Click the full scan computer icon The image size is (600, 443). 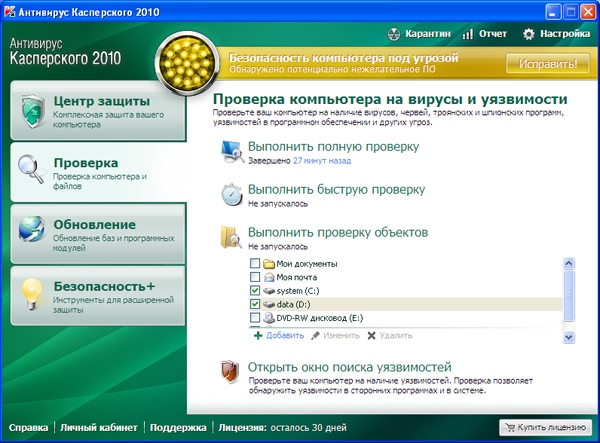(233, 151)
